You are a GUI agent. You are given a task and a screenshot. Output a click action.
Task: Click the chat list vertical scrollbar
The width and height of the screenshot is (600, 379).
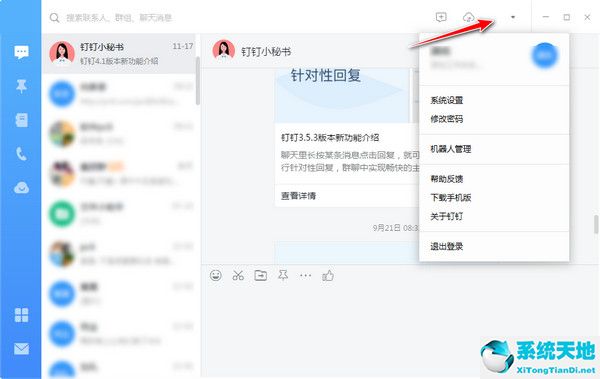point(197,80)
